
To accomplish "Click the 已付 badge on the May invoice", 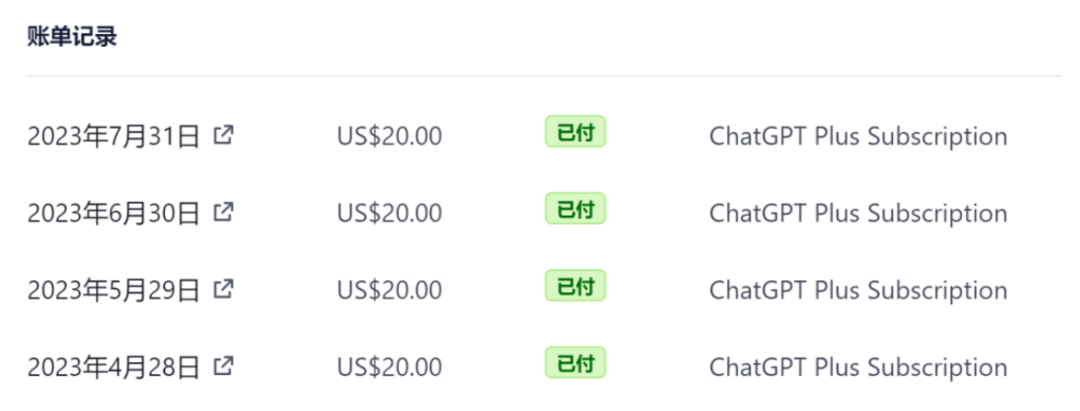I will coord(575,286).
